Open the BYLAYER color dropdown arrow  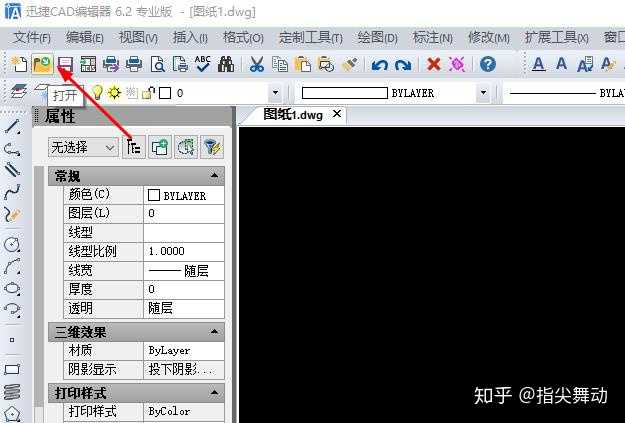click(x=483, y=93)
